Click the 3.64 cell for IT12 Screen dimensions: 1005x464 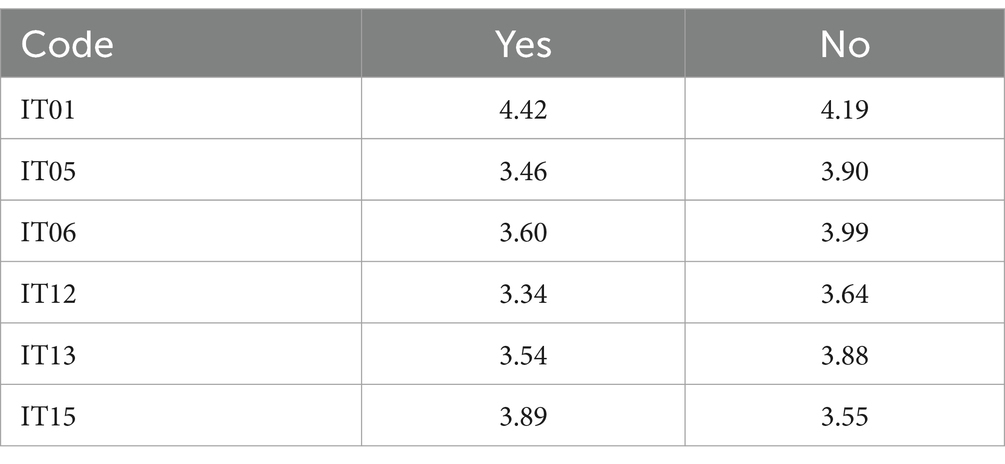click(845, 294)
